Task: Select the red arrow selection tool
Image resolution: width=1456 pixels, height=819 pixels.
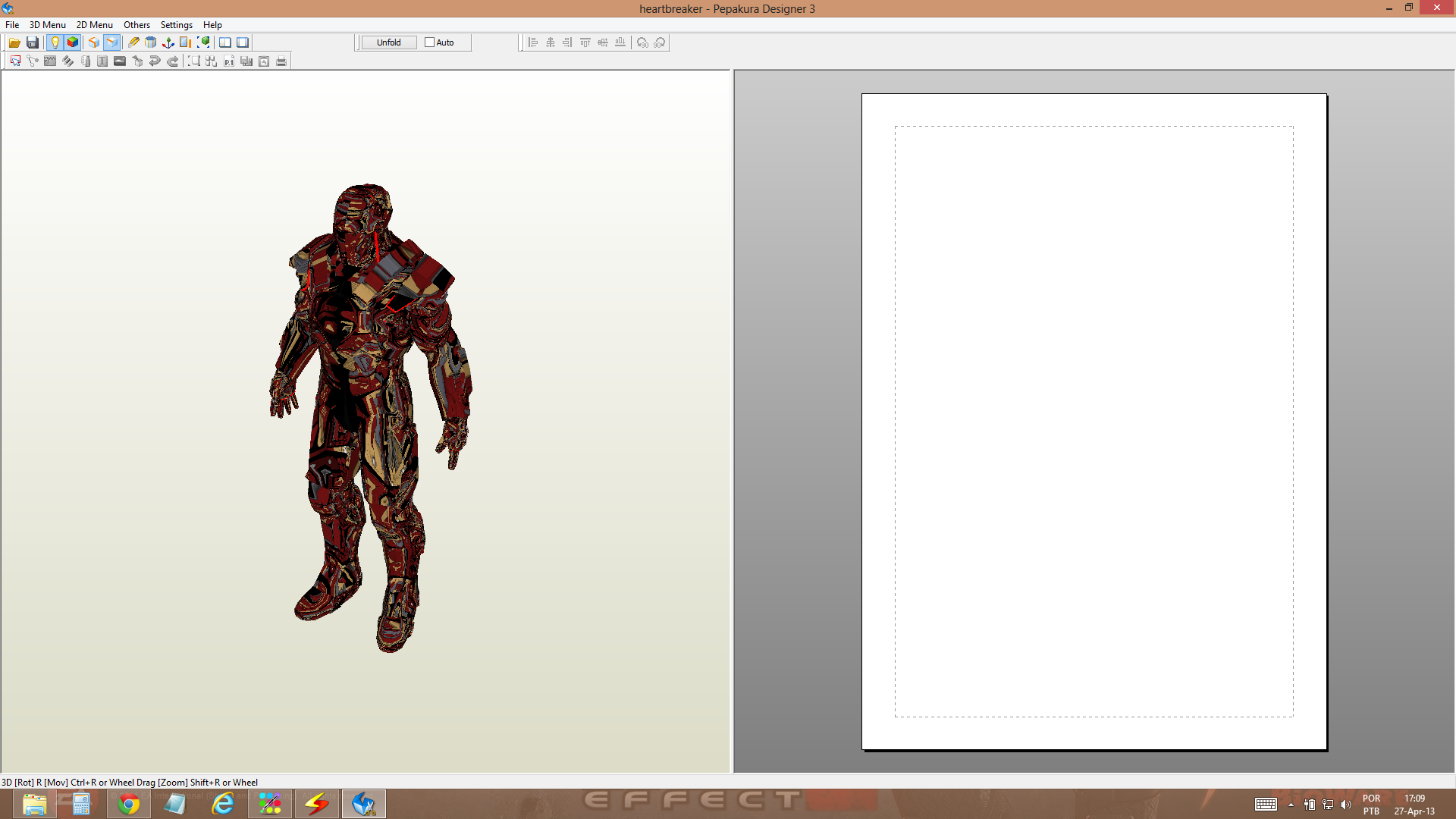Action: (x=15, y=61)
